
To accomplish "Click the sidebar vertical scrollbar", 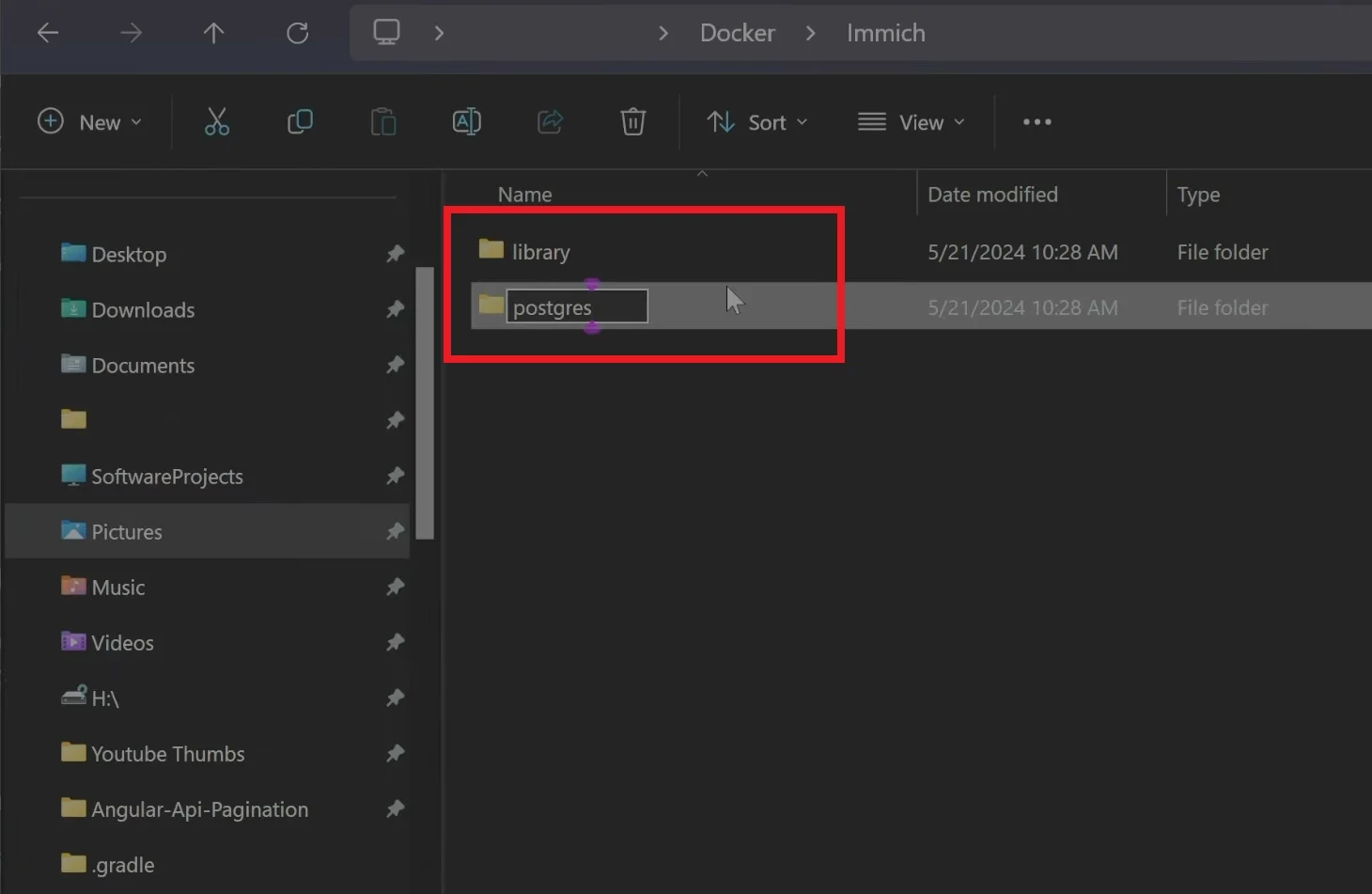I will [x=425, y=403].
